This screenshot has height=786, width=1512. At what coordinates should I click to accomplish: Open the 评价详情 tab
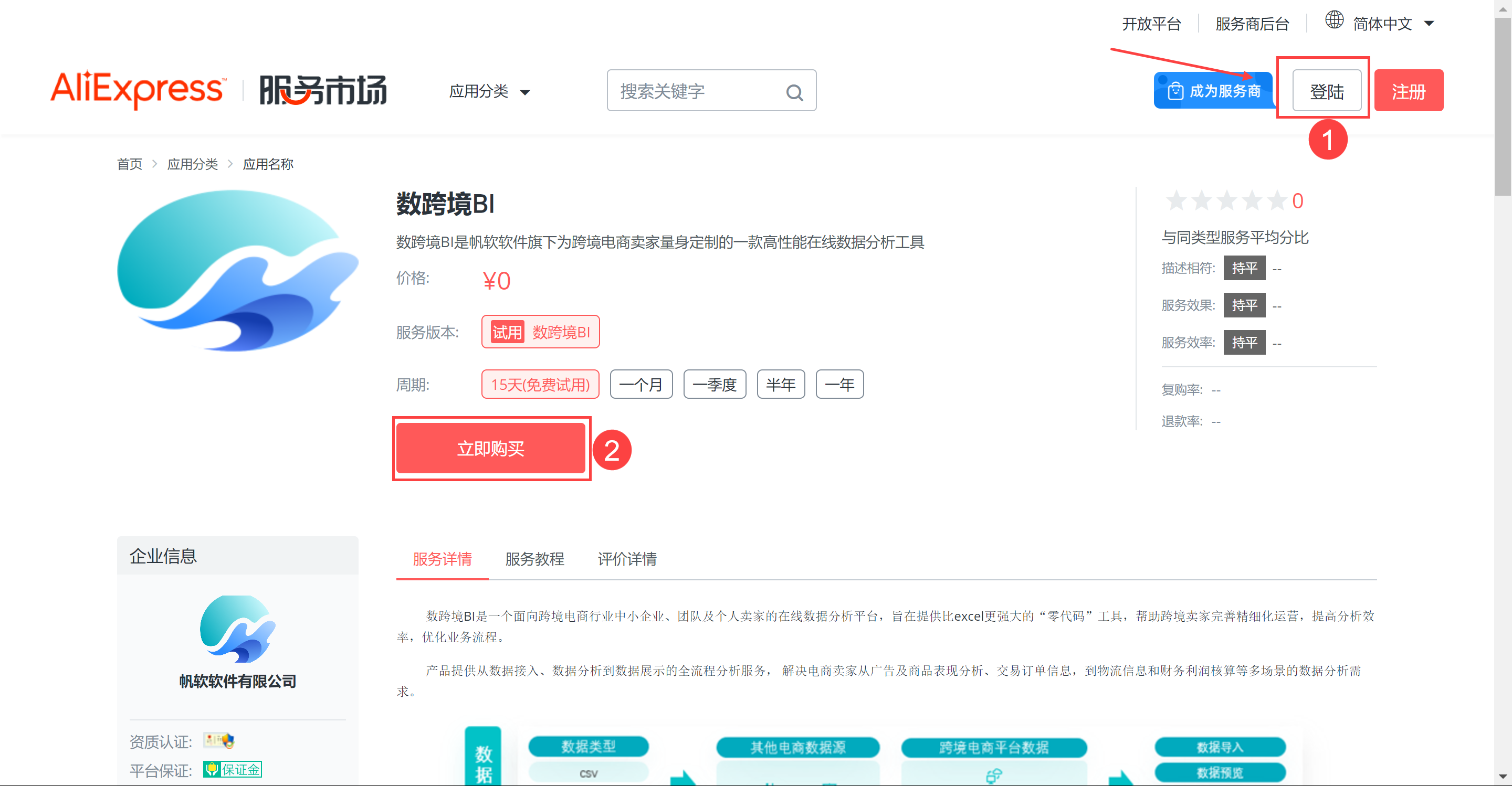(x=627, y=558)
